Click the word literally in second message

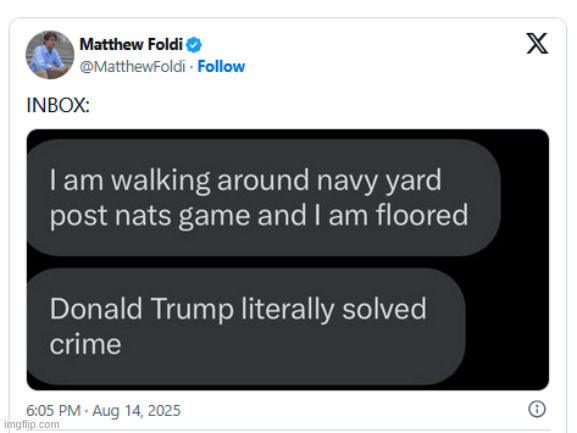(288, 309)
